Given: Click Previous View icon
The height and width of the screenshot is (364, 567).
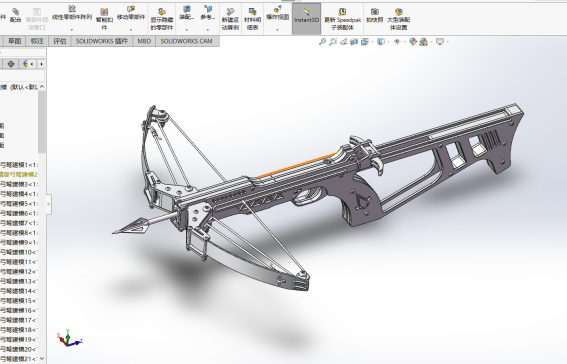Looking at the screenshot, I should (344, 42).
